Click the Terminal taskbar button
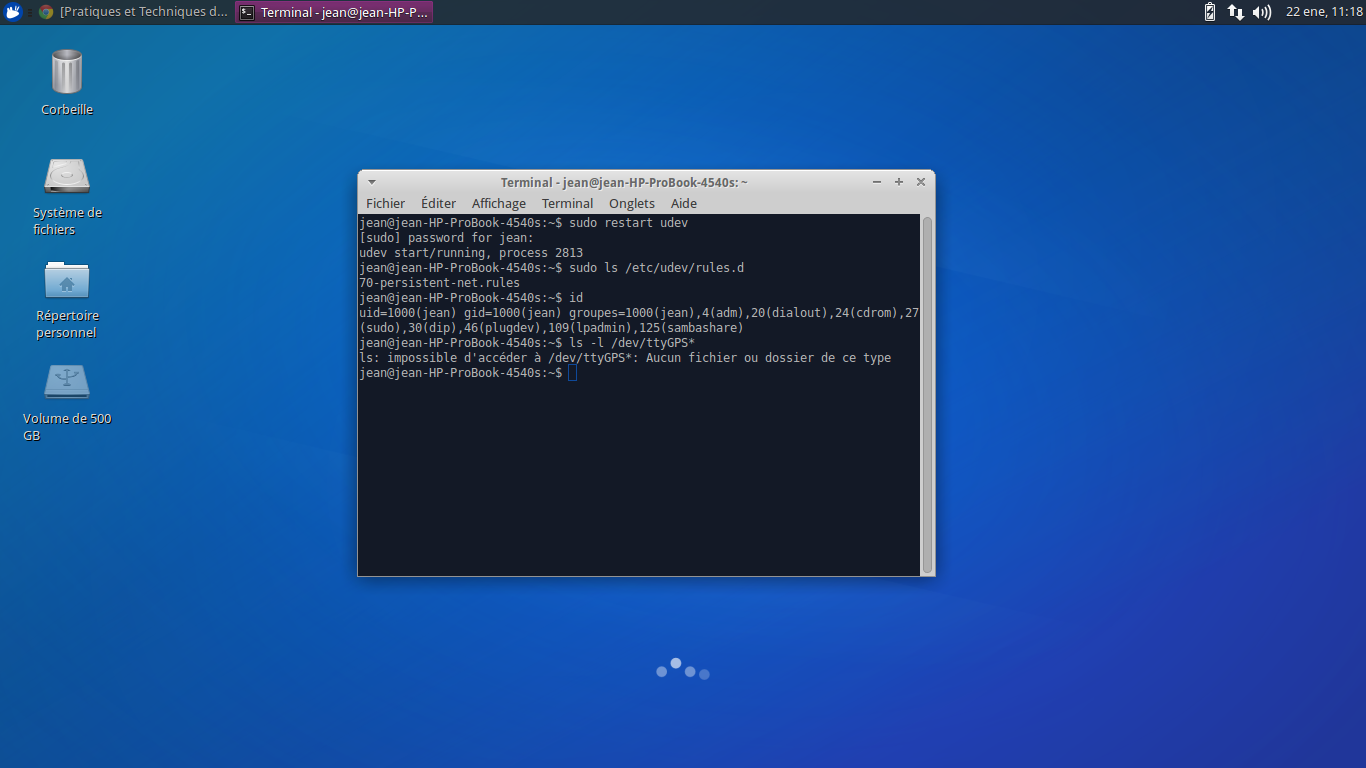1366x768 pixels. pyautogui.click(x=334, y=12)
